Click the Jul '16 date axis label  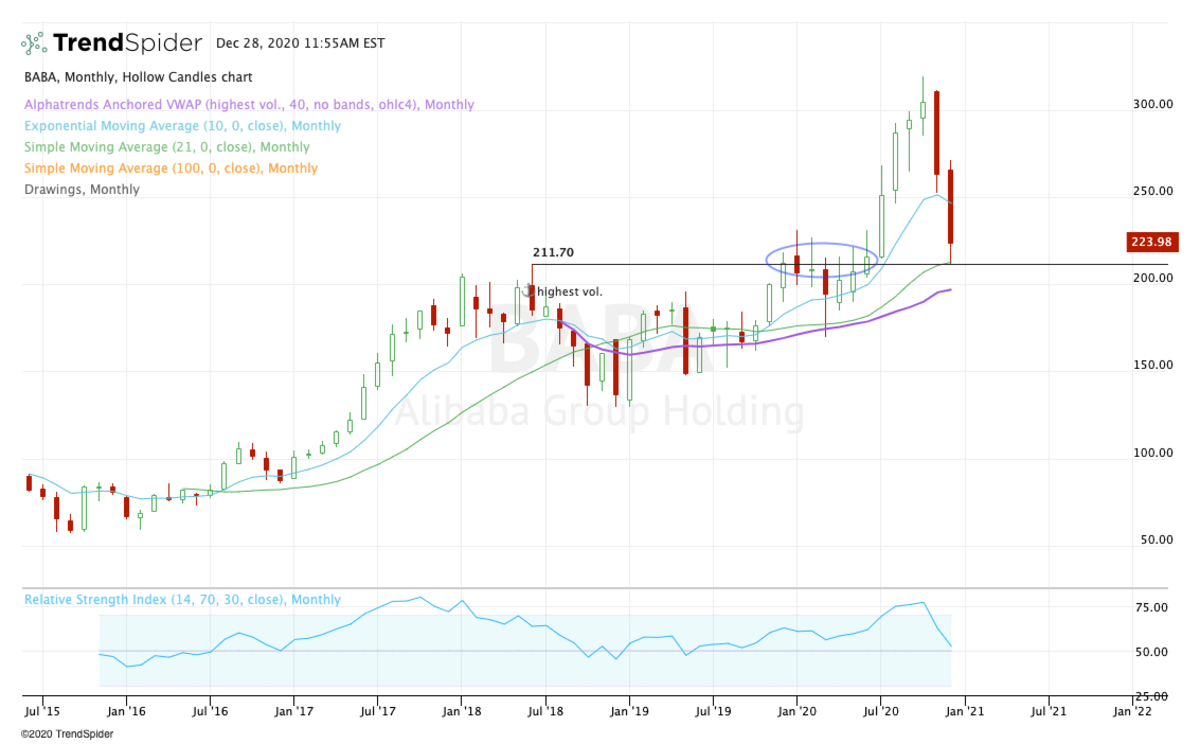tap(210, 711)
